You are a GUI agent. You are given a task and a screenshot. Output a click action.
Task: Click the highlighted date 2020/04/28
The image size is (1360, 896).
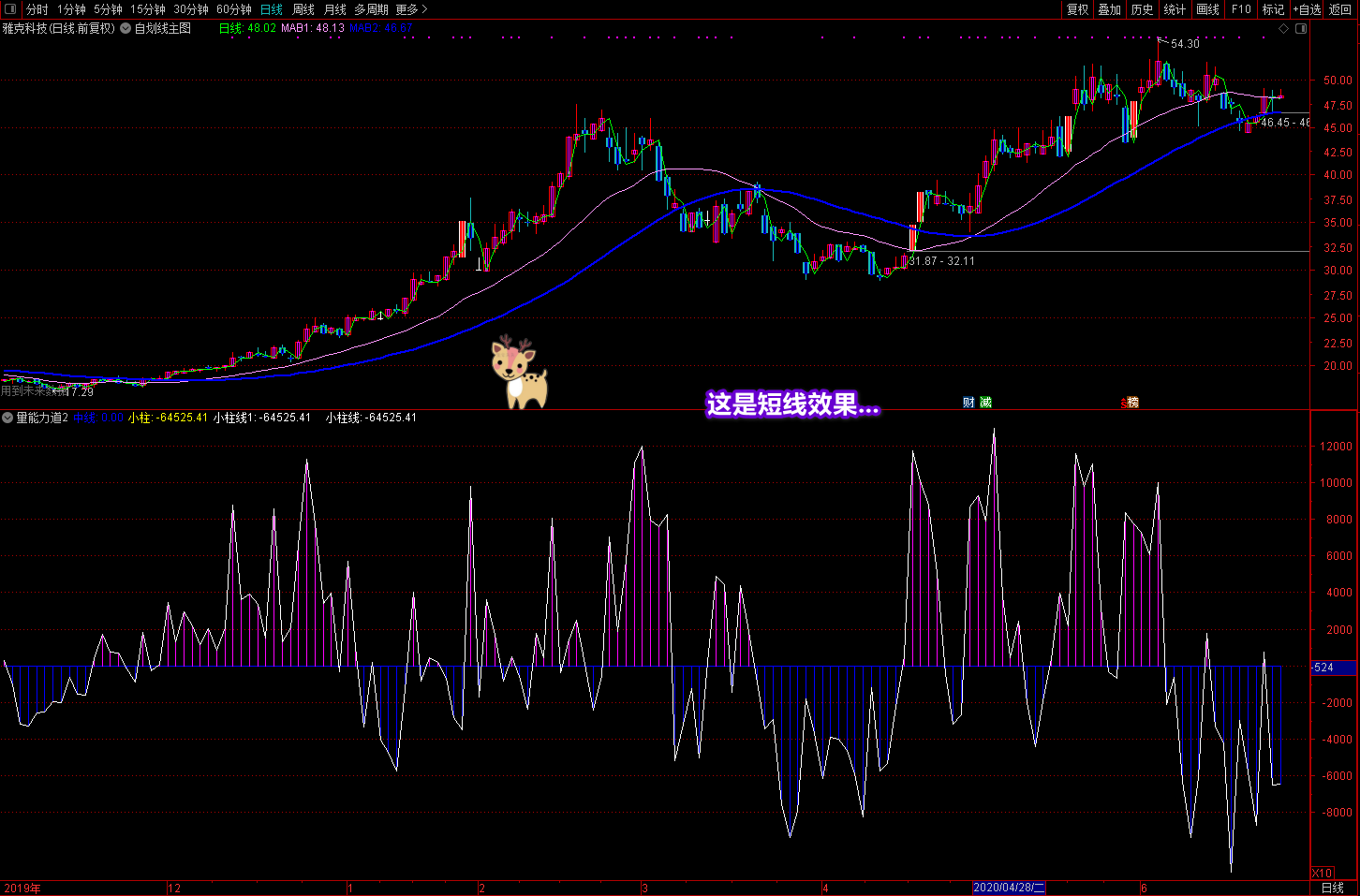1009,889
